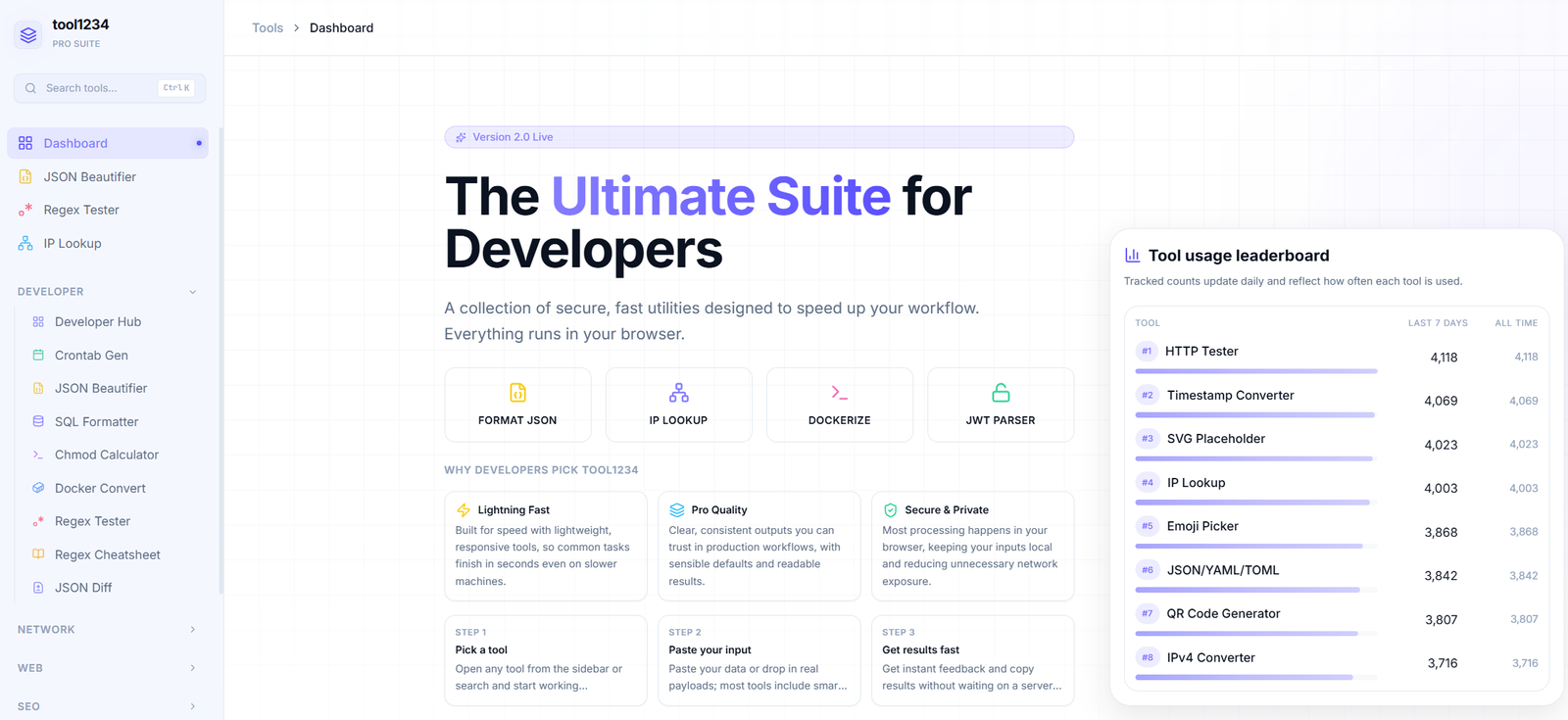Click the Format JSON file icon
This screenshot has width=1568, height=720.
[x=517, y=393]
